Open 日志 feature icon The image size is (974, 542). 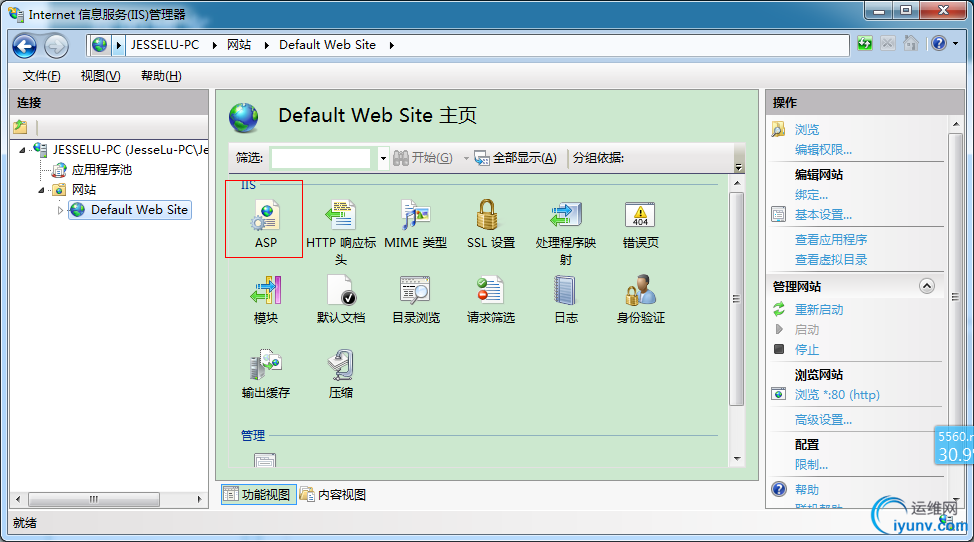566,299
